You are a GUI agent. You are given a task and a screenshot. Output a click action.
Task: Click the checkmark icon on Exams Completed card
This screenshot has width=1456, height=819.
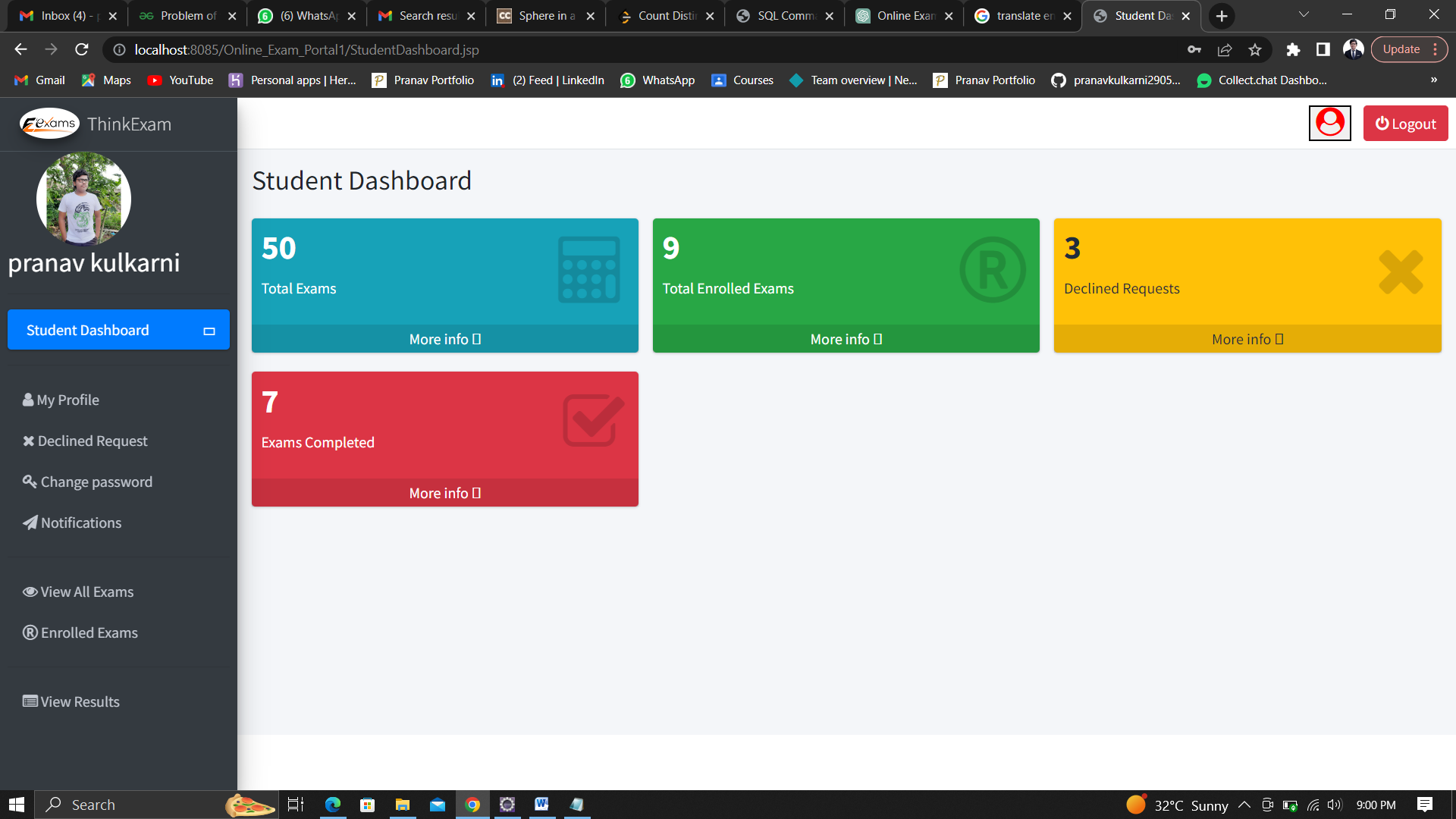[x=593, y=420]
